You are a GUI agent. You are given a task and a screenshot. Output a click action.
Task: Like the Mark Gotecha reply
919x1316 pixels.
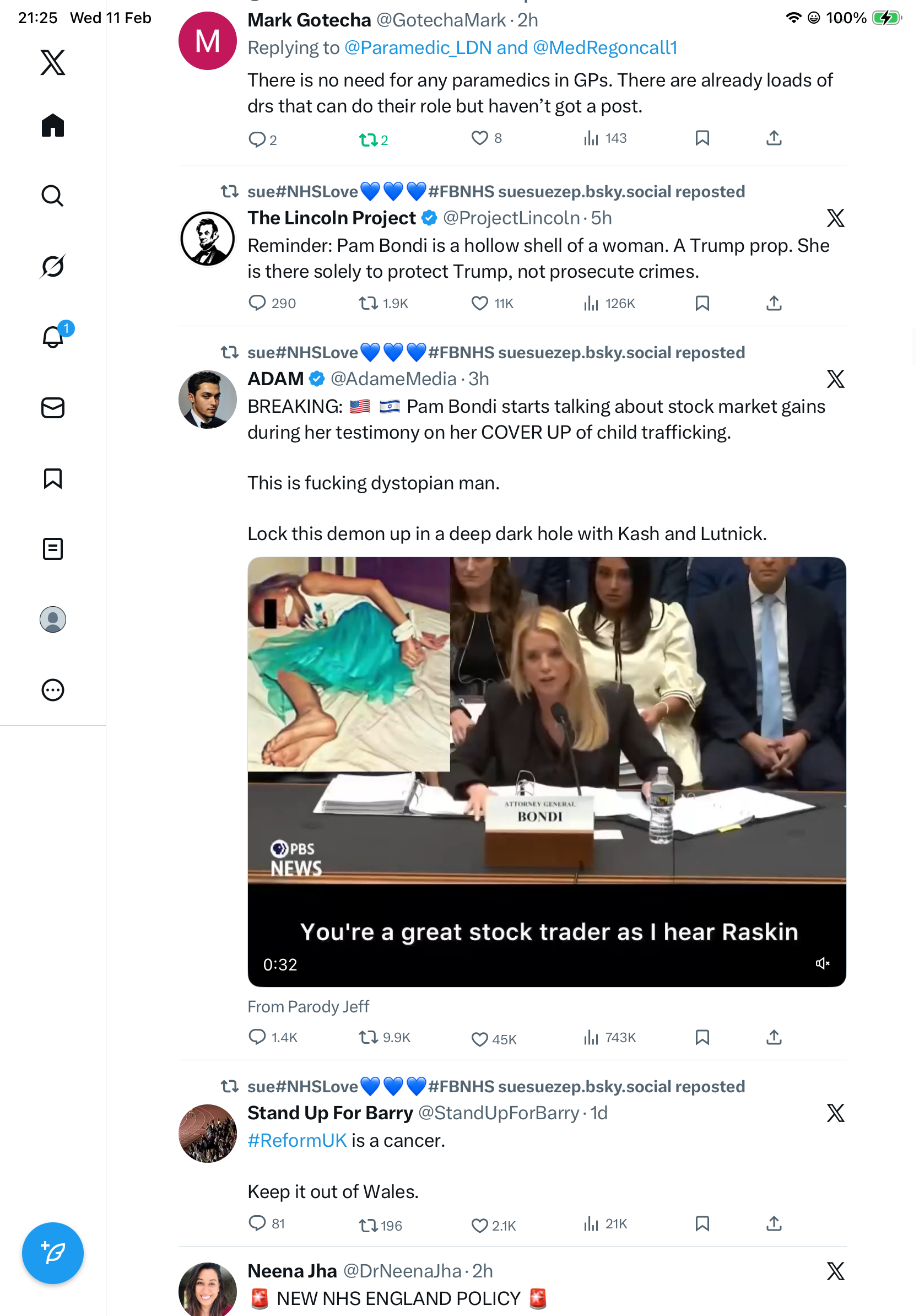click(x=479, y=138)
